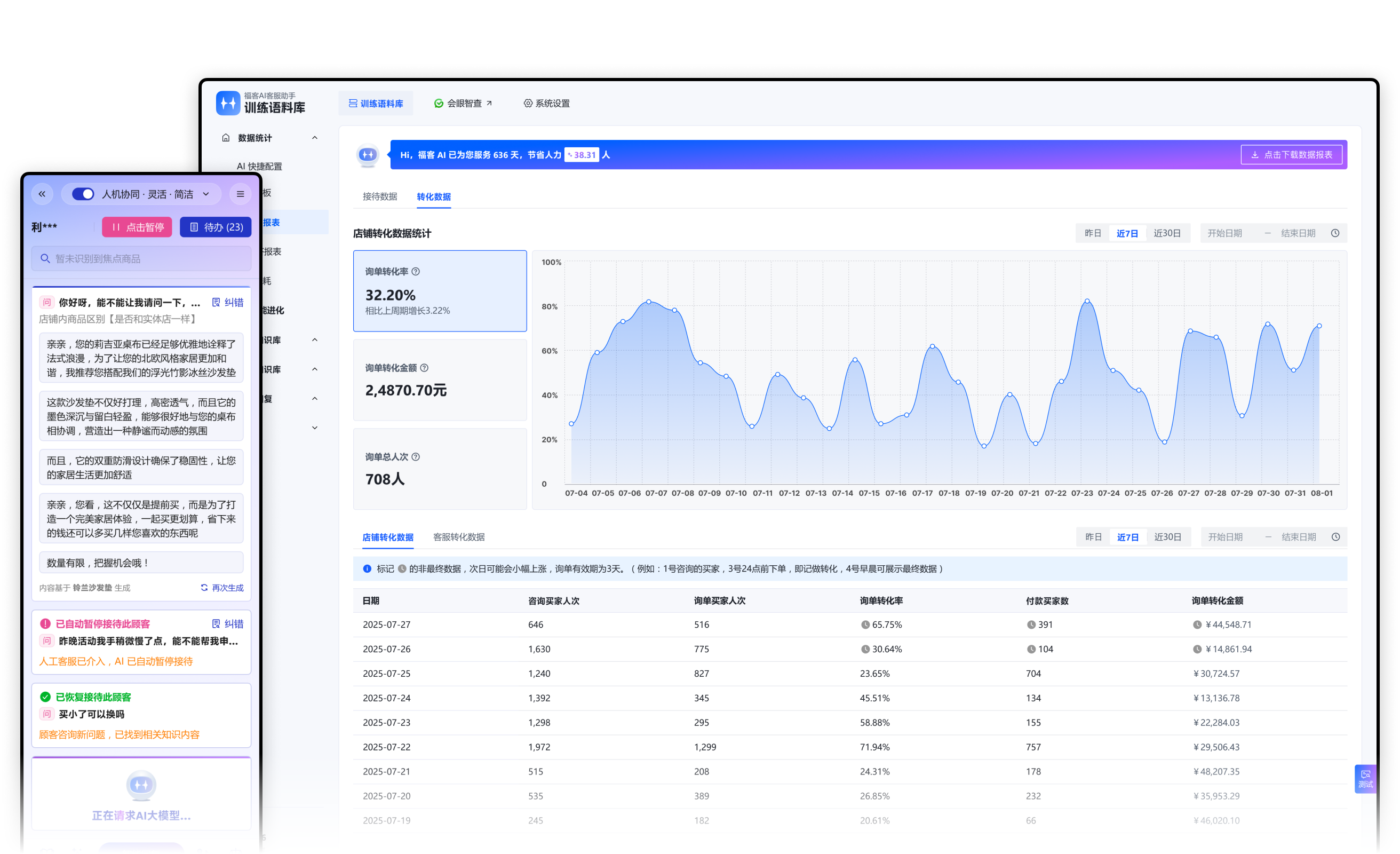Click the clock icon in top date range
1400x854 pixels.
[x=1335, y=233]
